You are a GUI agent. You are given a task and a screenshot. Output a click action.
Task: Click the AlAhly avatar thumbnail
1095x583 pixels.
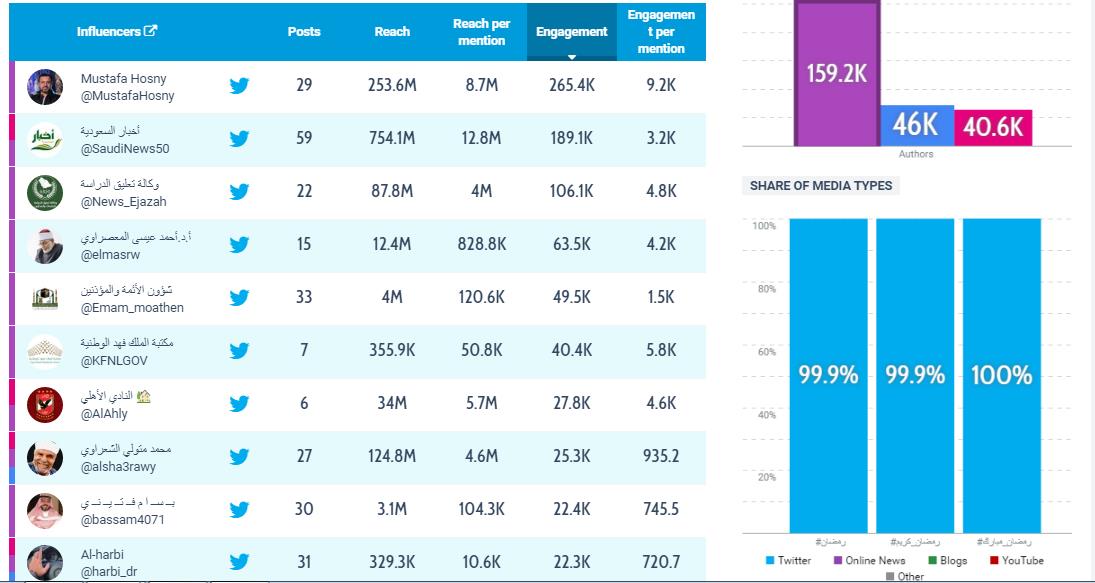pos(45,404)
